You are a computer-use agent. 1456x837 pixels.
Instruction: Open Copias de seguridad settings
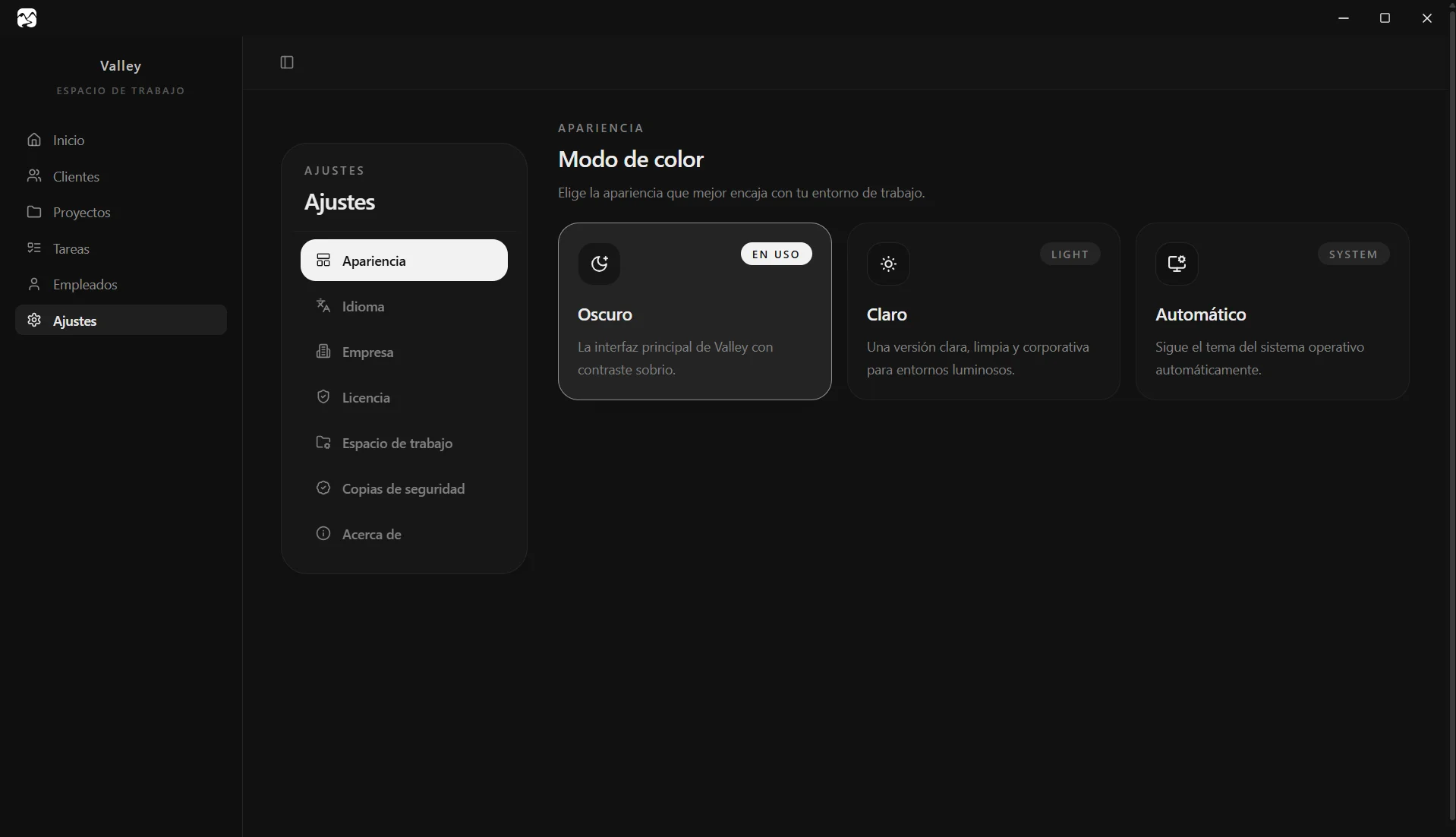pos(403,489)
